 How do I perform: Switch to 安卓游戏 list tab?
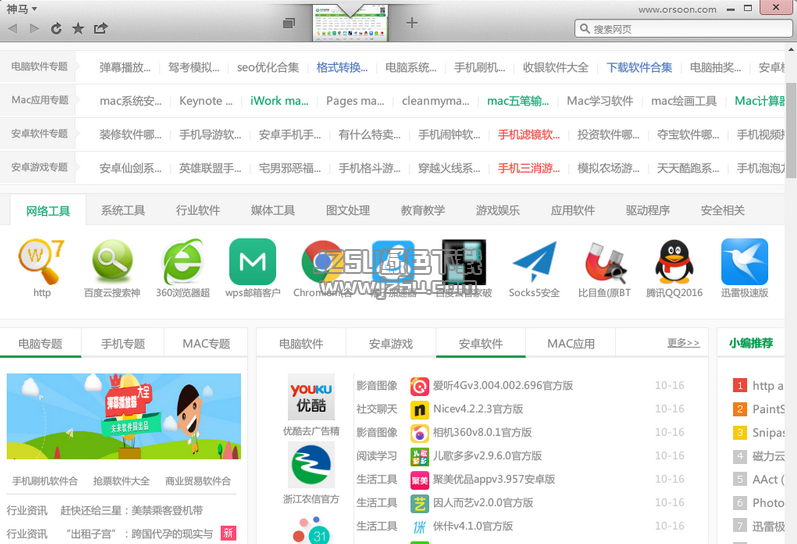[391, 344]
